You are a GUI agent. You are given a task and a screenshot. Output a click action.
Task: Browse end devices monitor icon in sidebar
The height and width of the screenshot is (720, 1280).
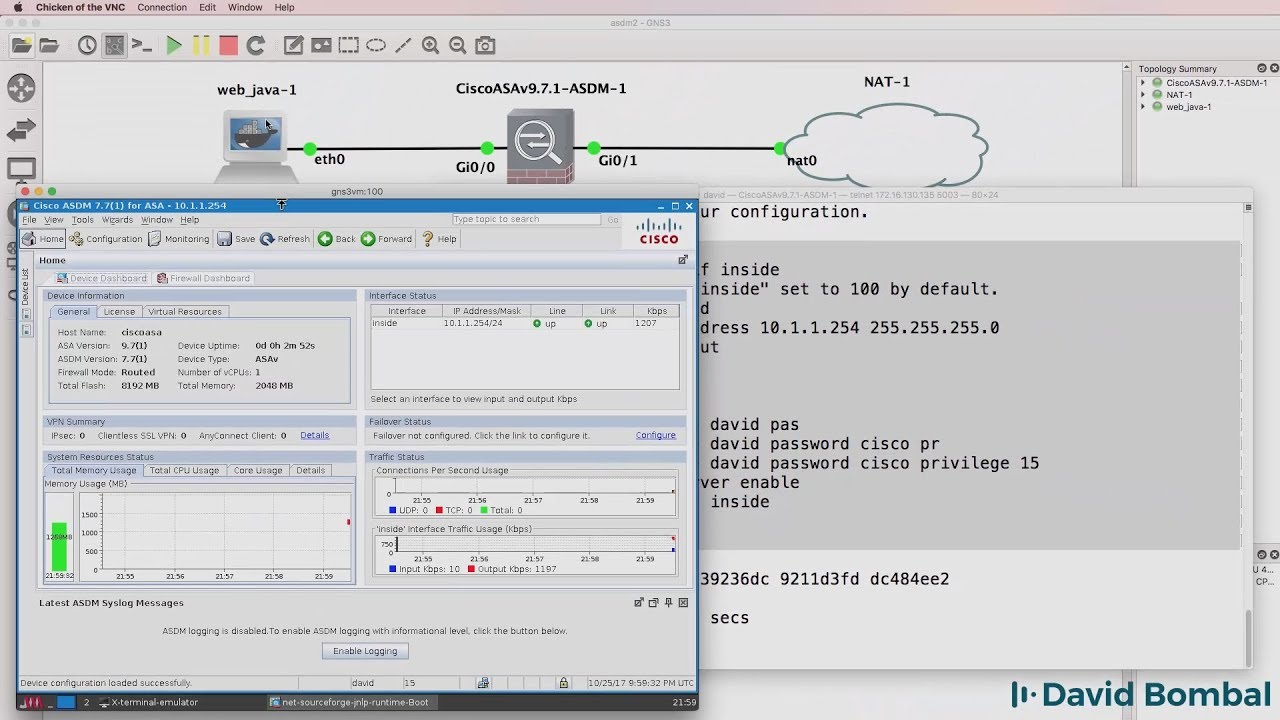[21, 168]
